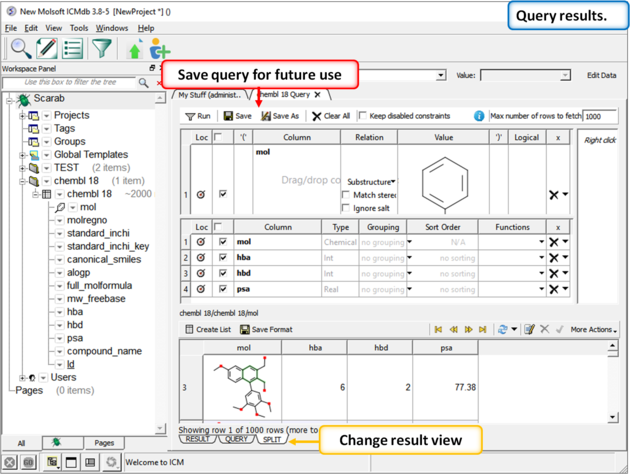Switch to the SPLIT result tab
This screenshot has height=474, width=630.
(271, 439)
